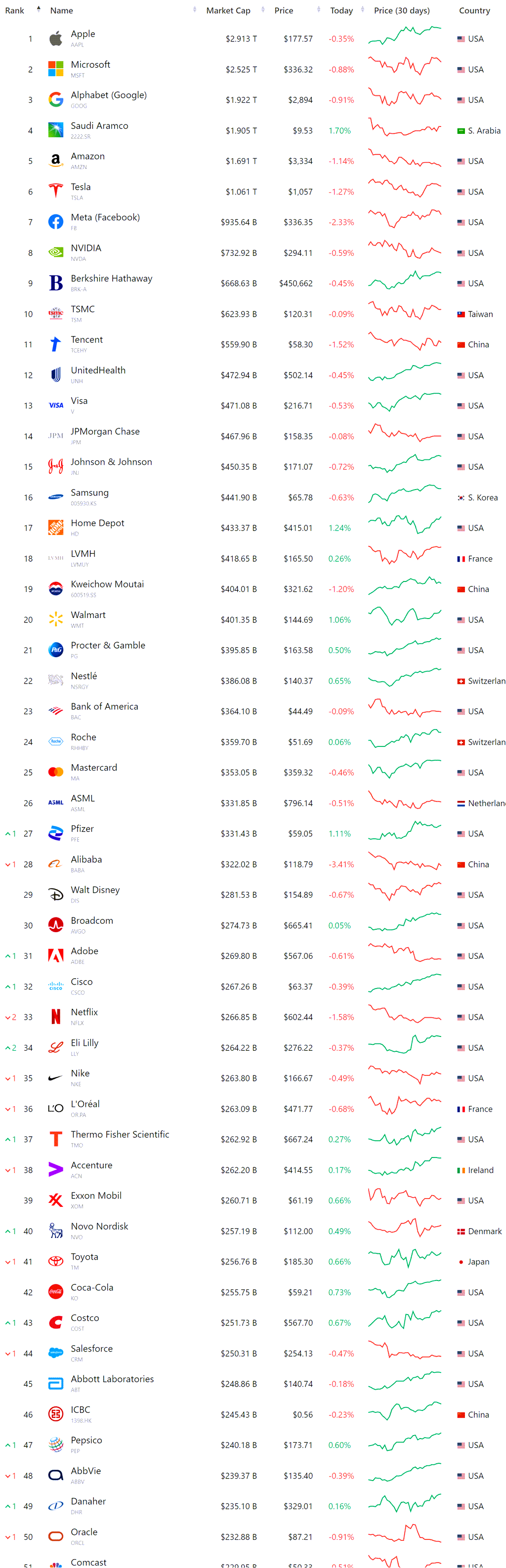Click the Microsoft logo icon
The height and width of the screenshot is (1568, 506).
55,69
